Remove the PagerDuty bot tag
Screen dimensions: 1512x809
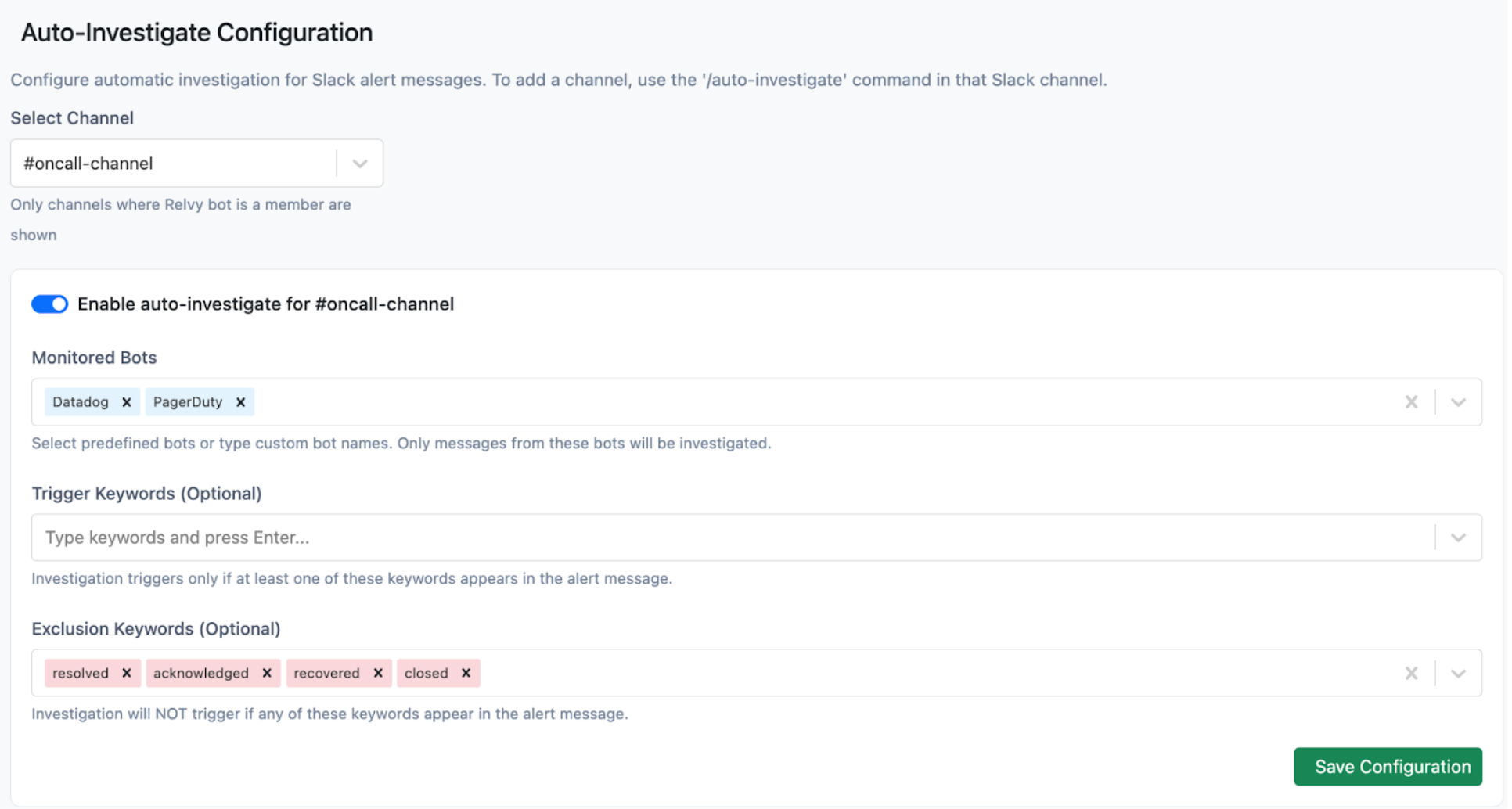[x=239, y=401]
